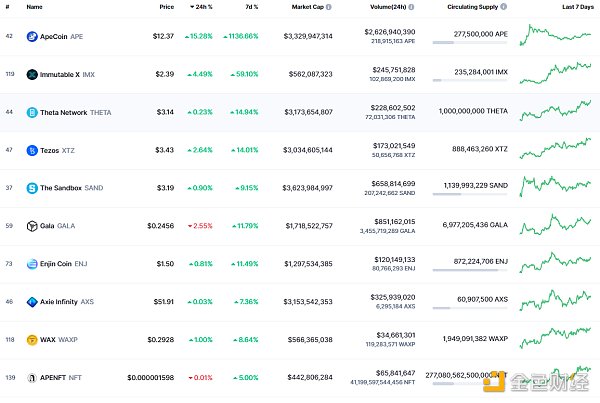Viewport: 600px width, 403px height.
Task: Click the ApeCoin logo icon
Action: [32, 36]
